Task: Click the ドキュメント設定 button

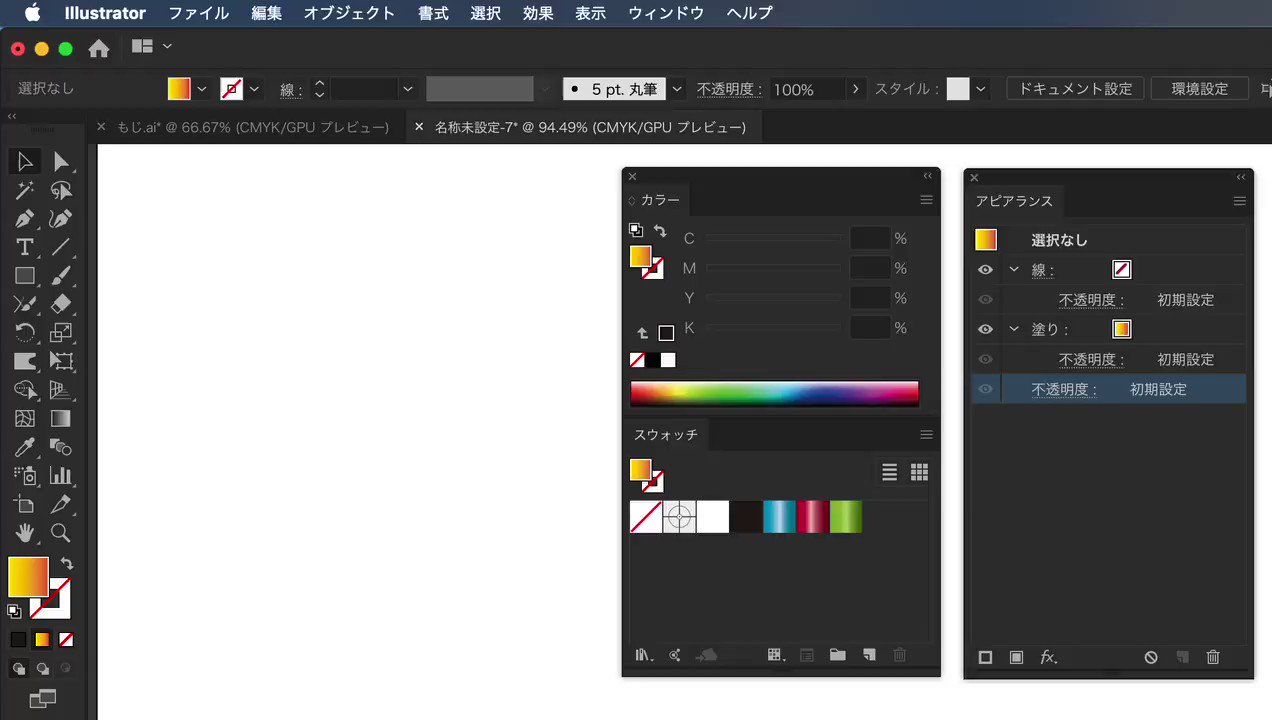Action: tap(1075, 89)
